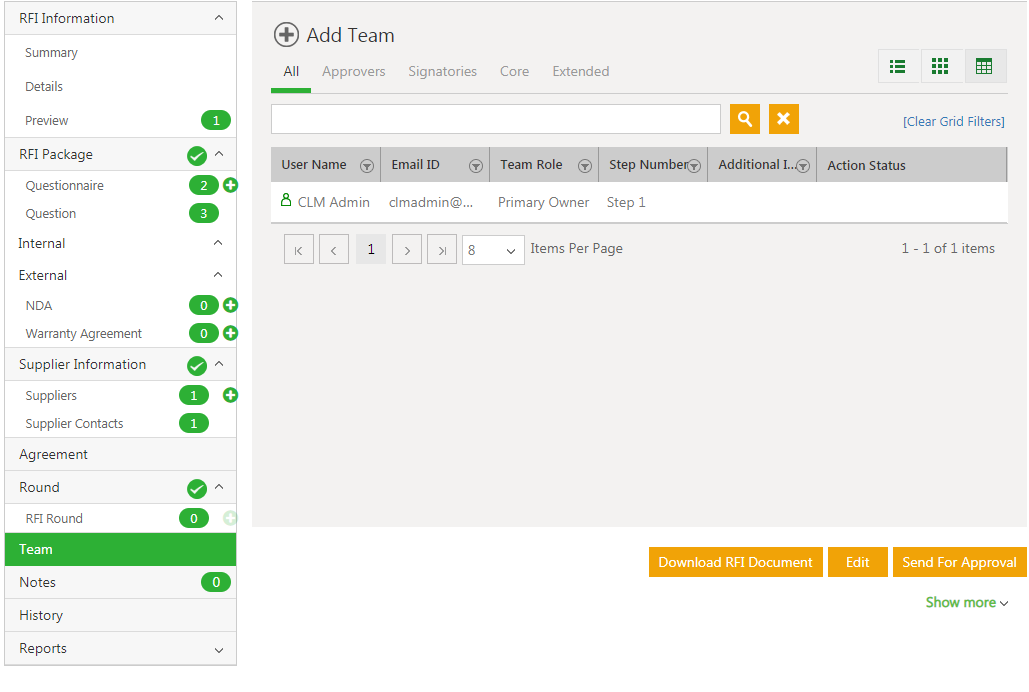Open the items per page dropdown
1029x692 pixels.
(493, 250)
